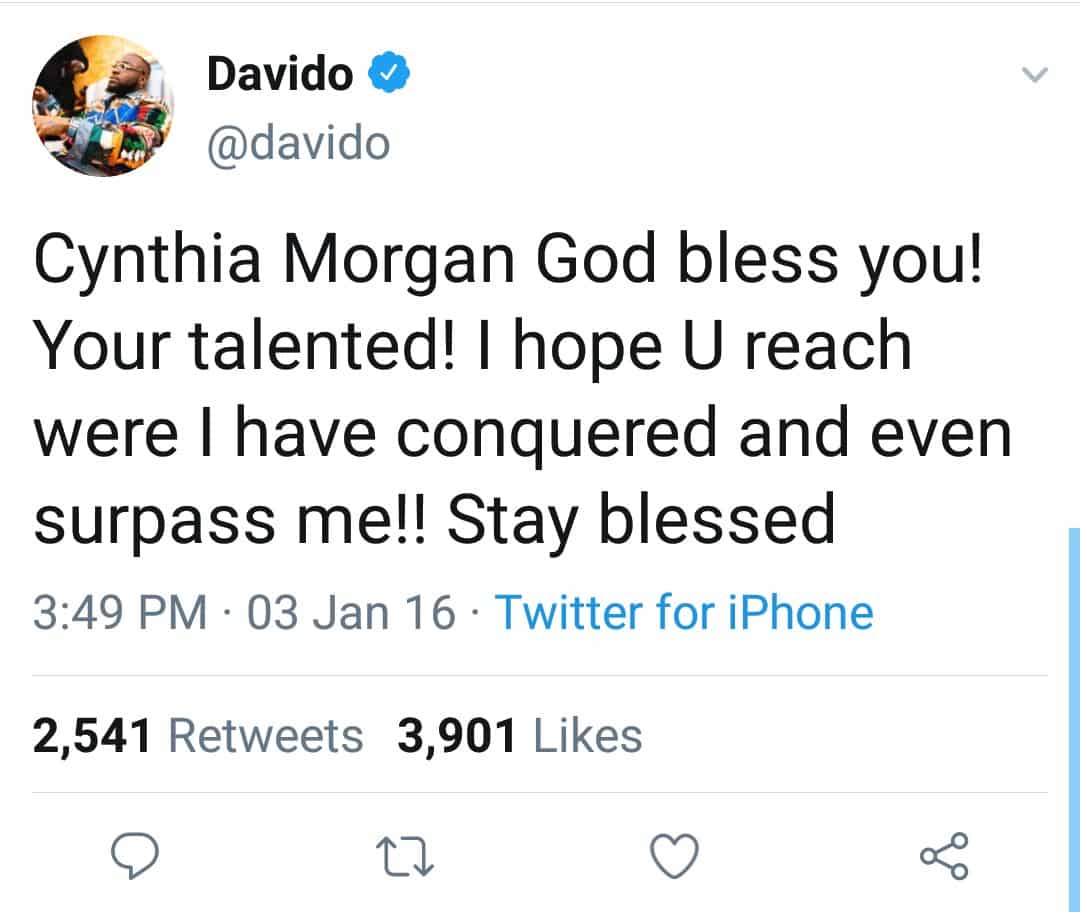Open the @davido handle

pos(298,144)
